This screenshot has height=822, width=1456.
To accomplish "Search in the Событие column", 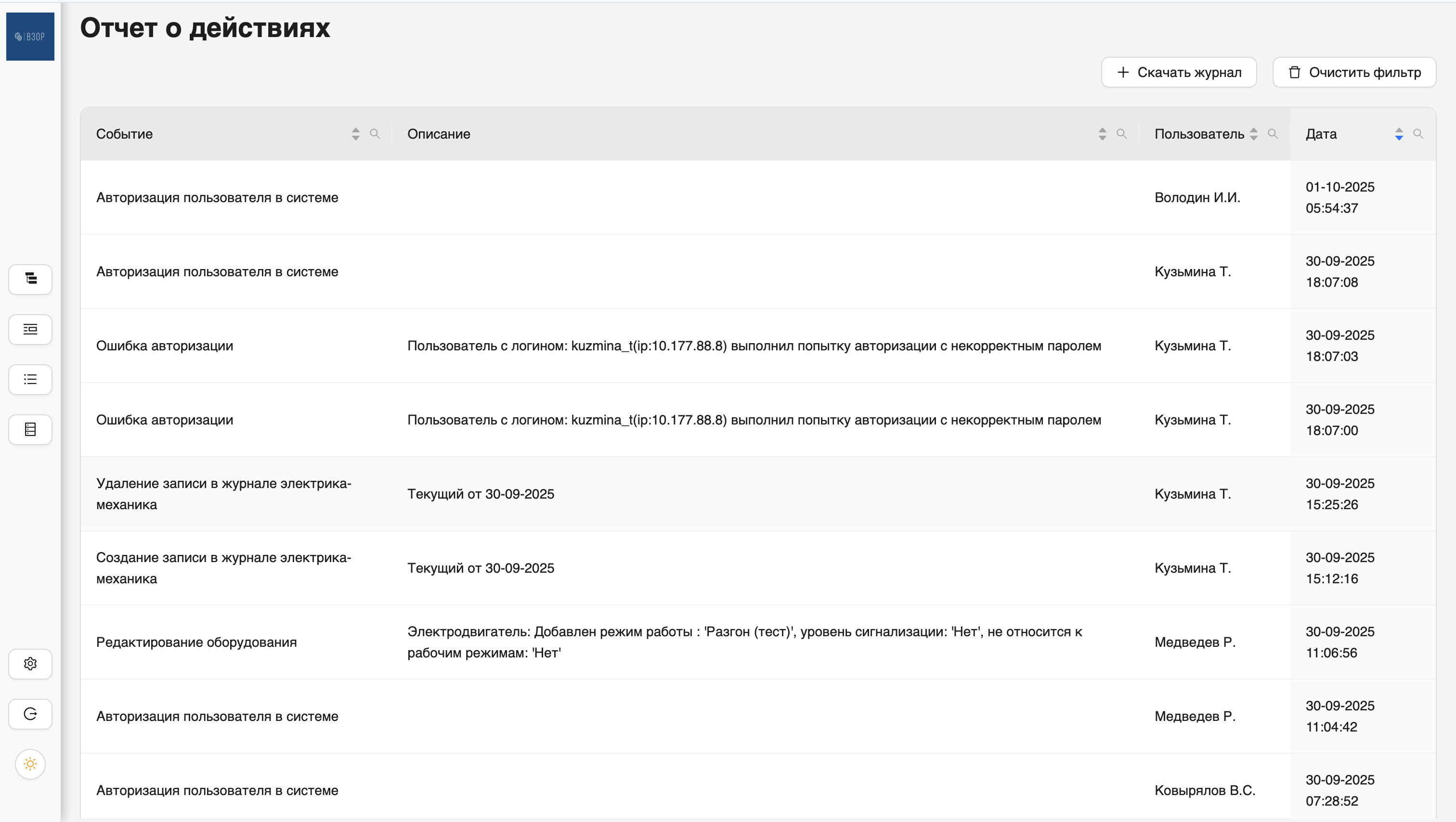I will click(375, 134).
